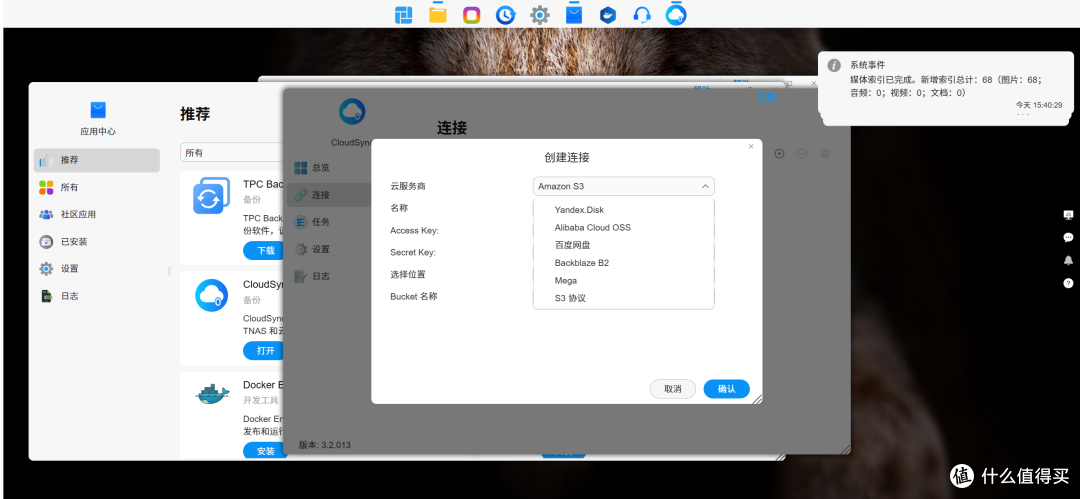Switch to 任务 in CloudSync sidebar
This screenshot has height=499, width=1080.
[x=329, y=222]
